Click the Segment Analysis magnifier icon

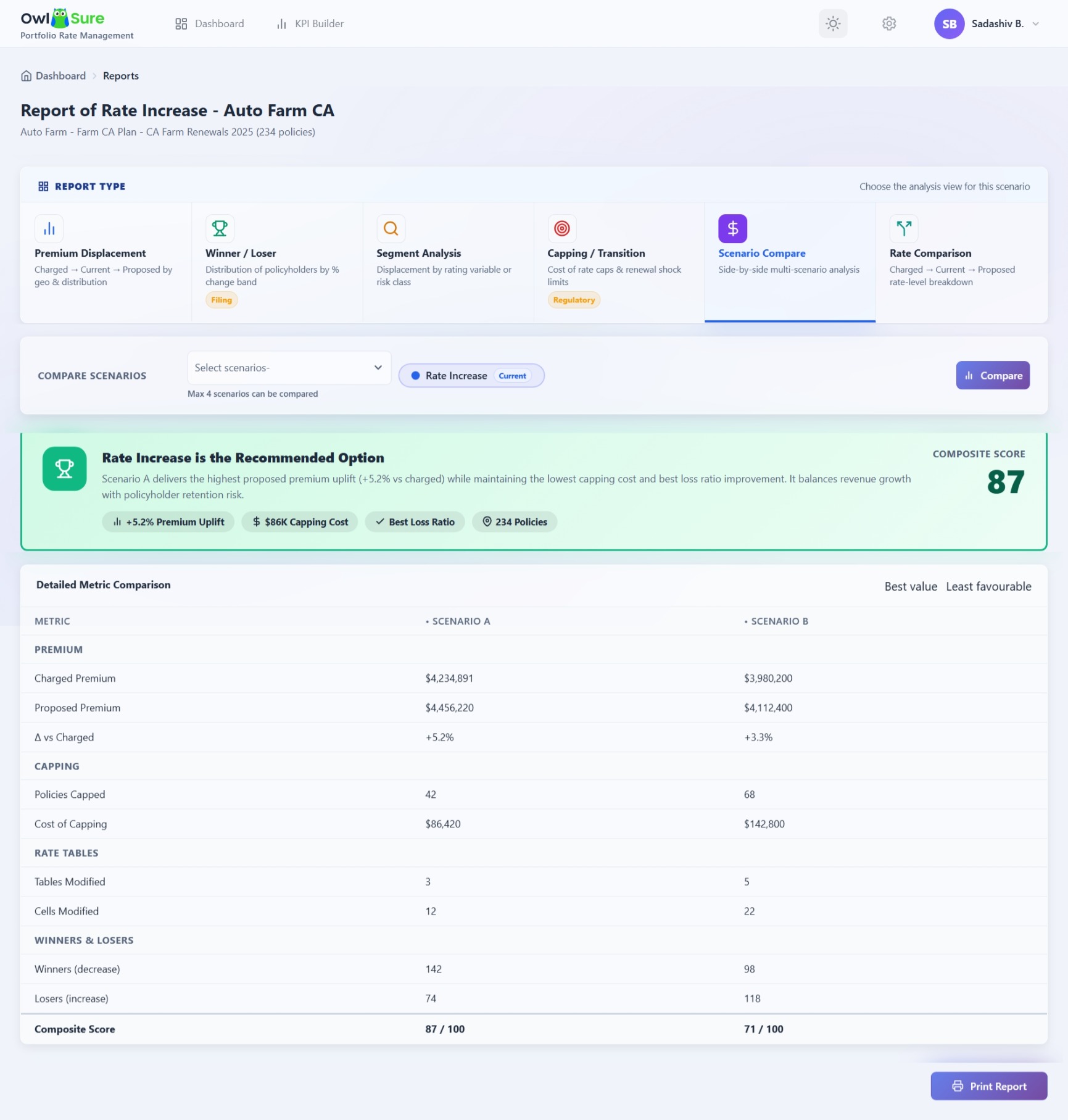pyautogui.click(x=391, y=228)
